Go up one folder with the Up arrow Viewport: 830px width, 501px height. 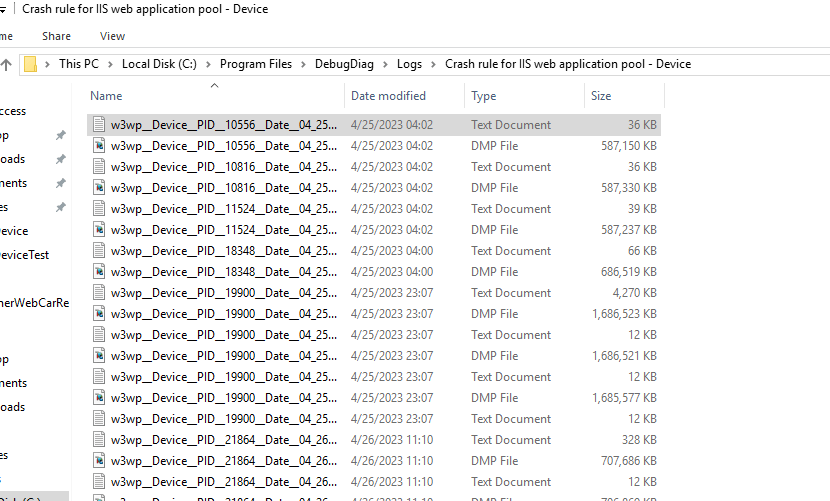pos(6,65)
